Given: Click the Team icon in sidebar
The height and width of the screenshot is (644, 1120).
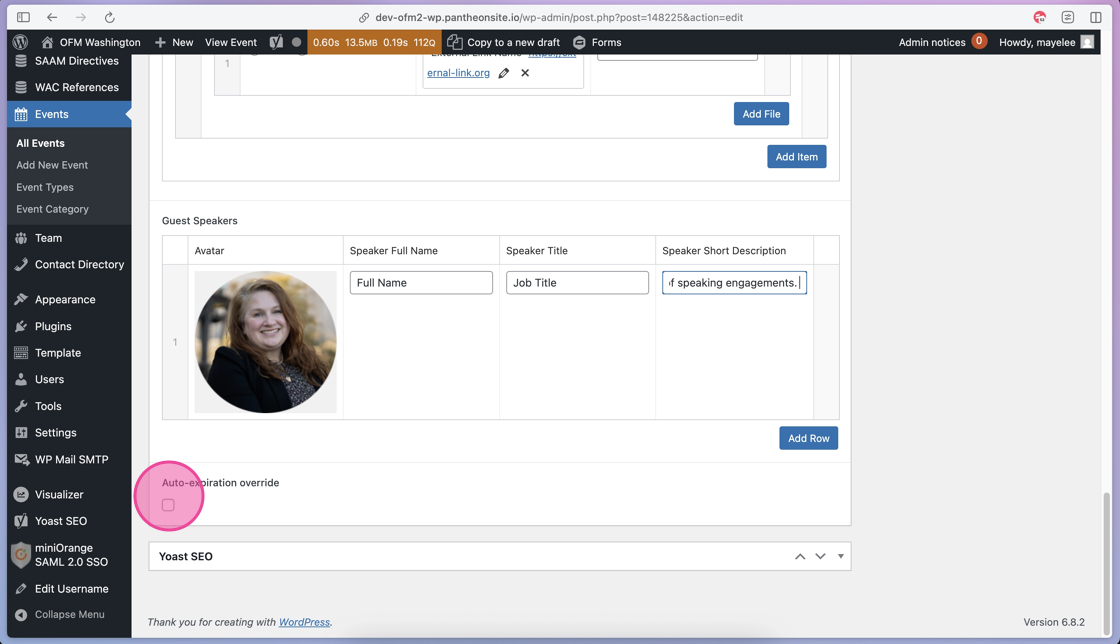Looking at the screenshot, I should click(21, 238).
